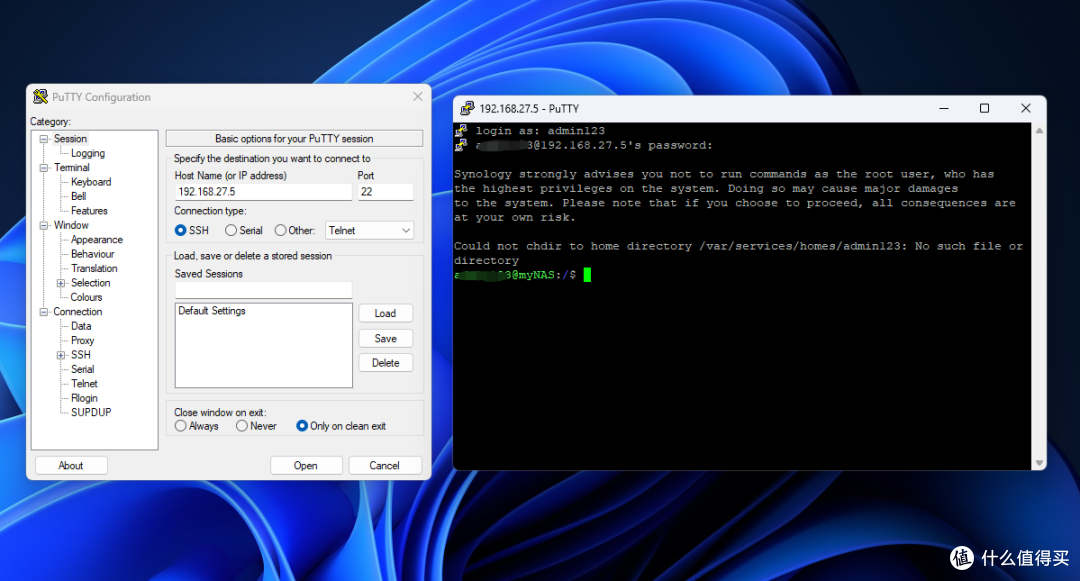Maximize the 192.168.27.5 PuTTY terminal window
The width and height of the screenshot is (1080, 581).
tap(984, 108)
